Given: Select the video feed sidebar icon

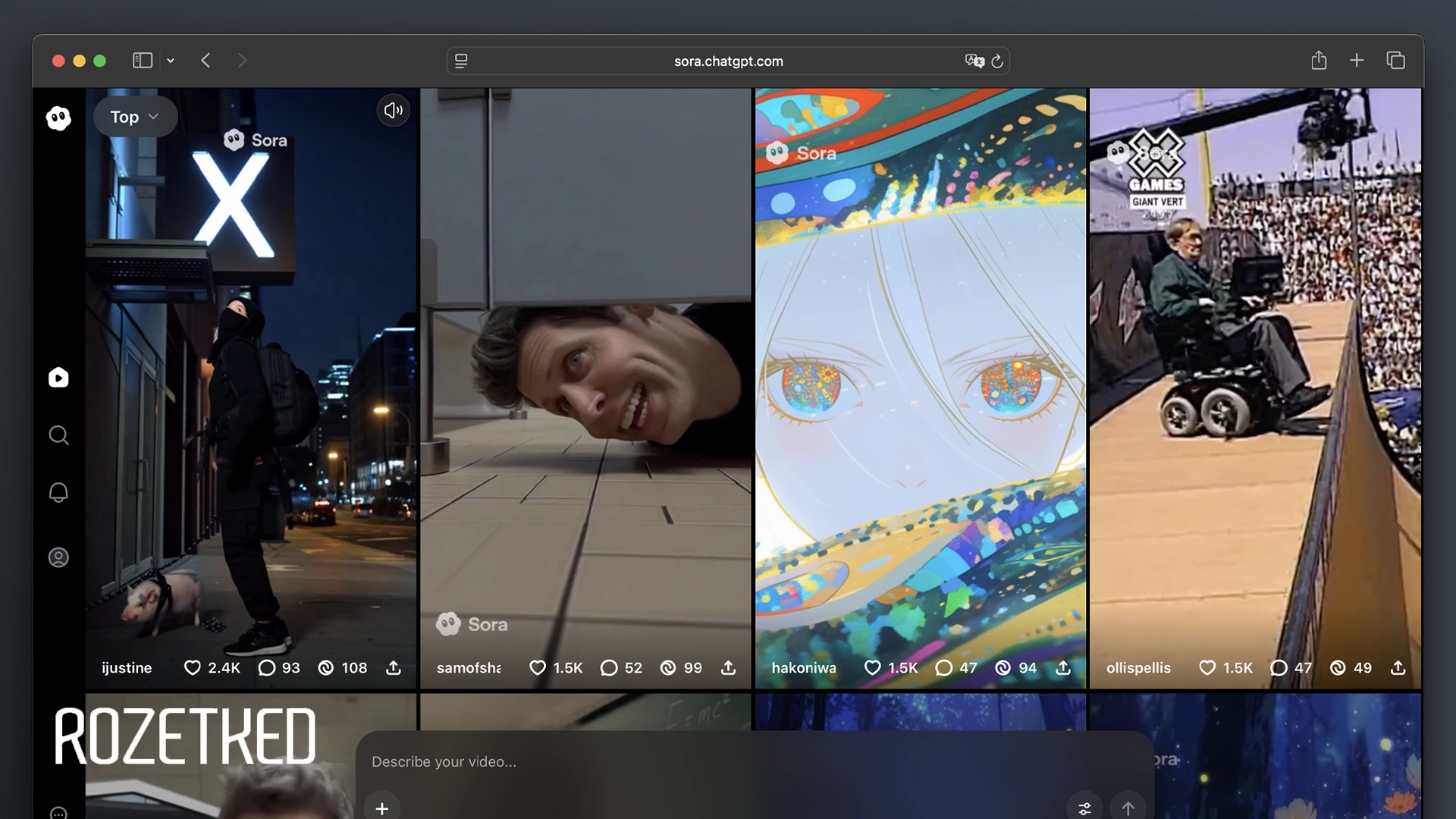Looking at the screenshot, I should (x=58, y=378).
